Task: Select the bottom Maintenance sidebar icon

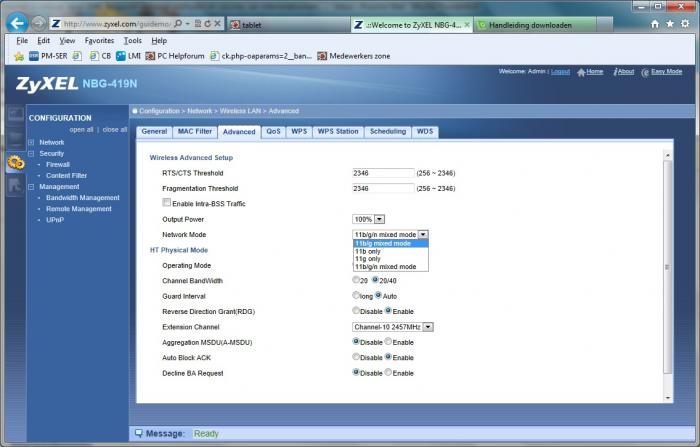Action: click(x=16, y=185)
